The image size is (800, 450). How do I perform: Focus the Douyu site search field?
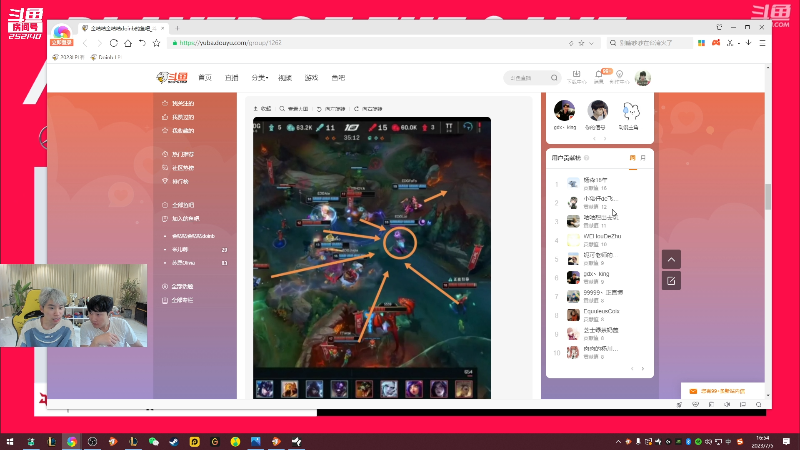(527, 78)
